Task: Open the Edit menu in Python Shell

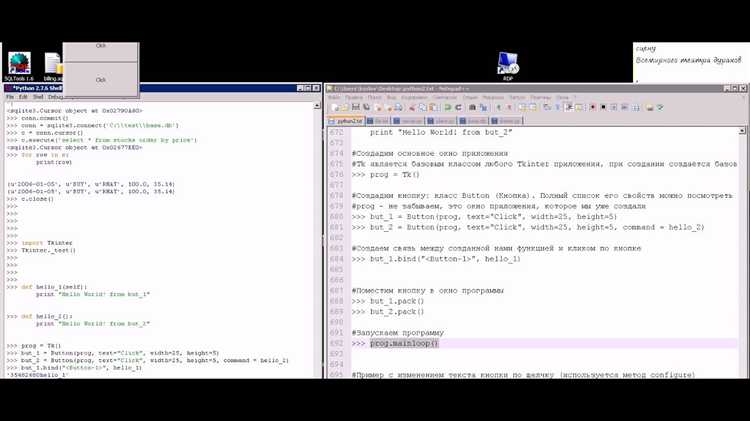Action: click(23, 97)
